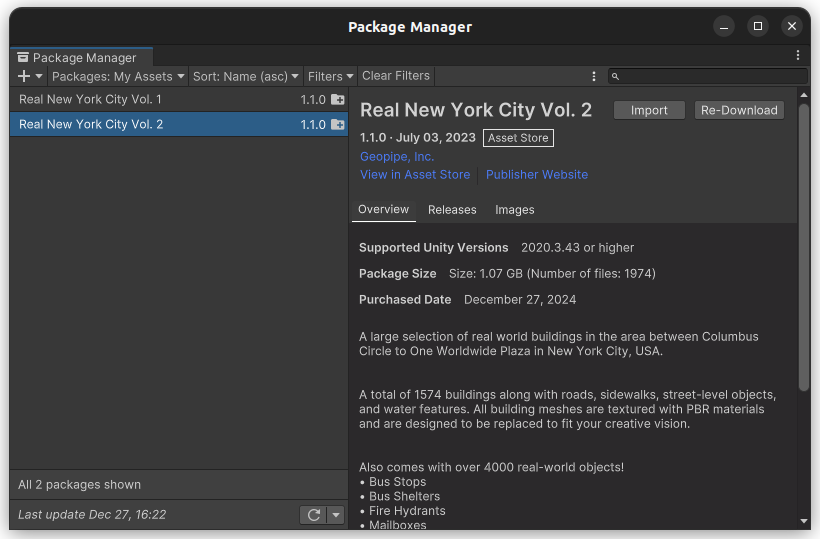The height and width of the screenshot is (539, 820).
Task: Open the toolbar more options menu icon
Action: click(594, 76)
